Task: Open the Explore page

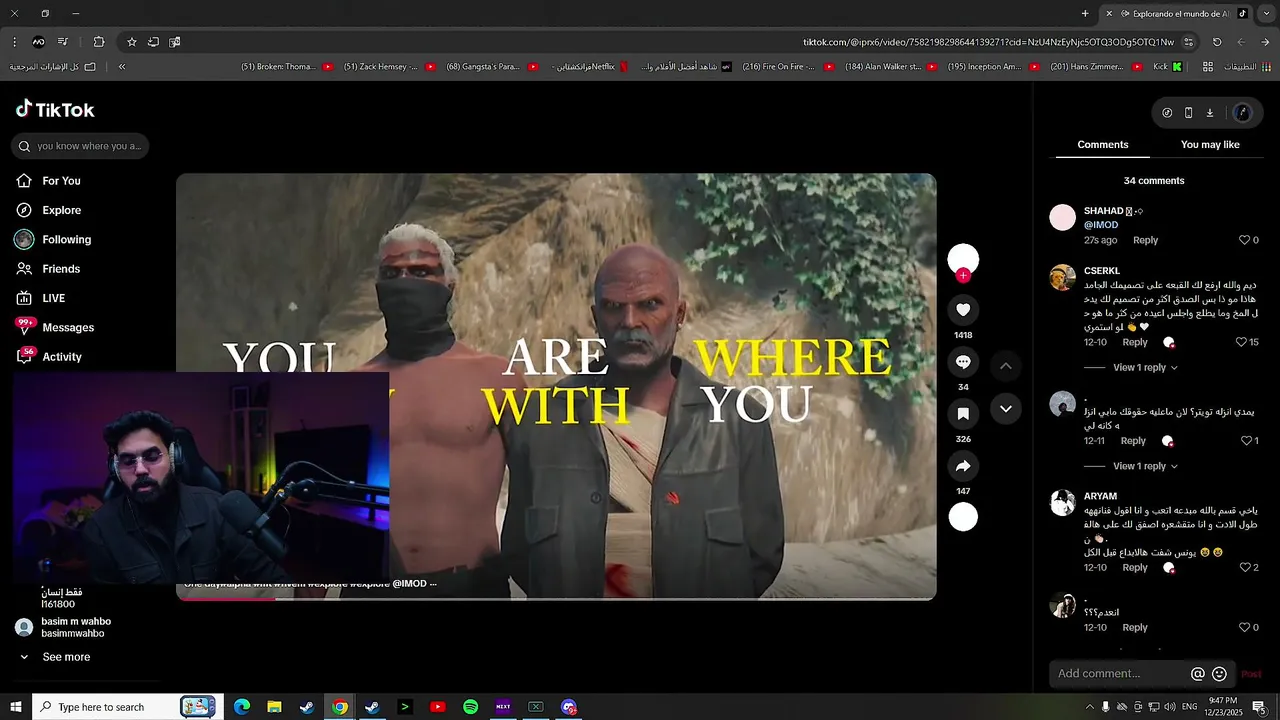Action: tap(61, 210)
